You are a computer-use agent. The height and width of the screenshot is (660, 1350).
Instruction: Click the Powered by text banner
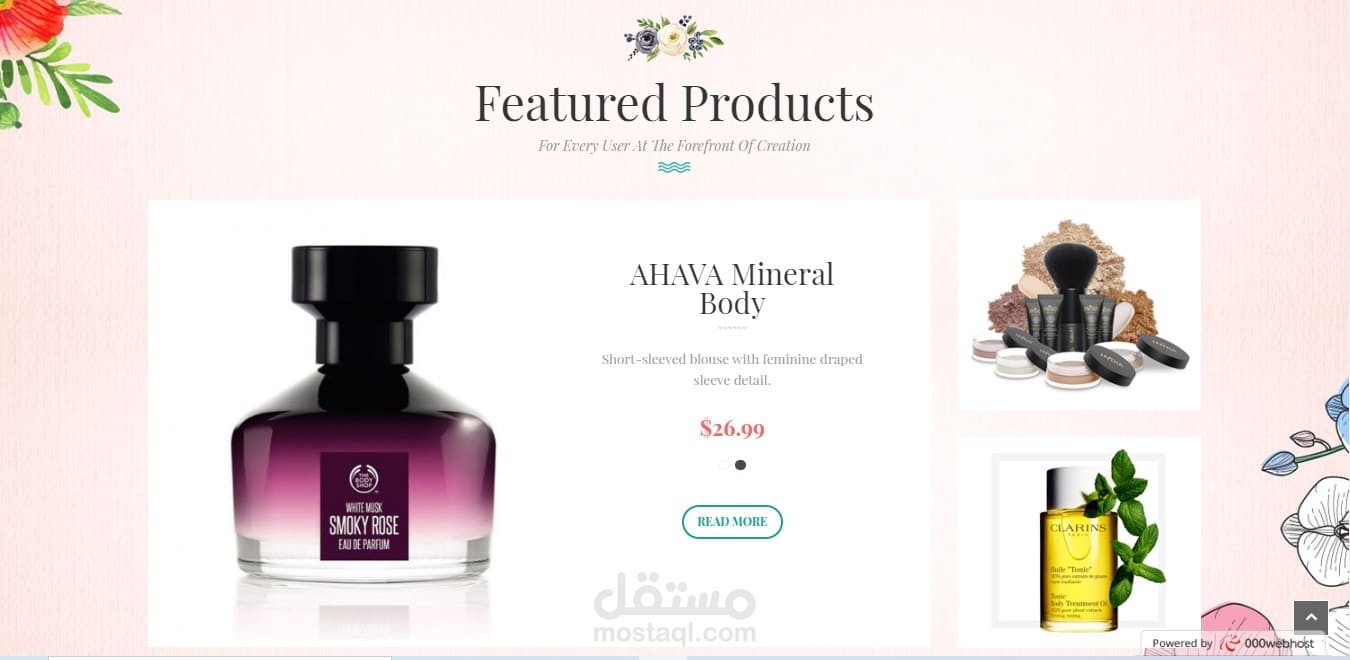(x=1233, y=643)
